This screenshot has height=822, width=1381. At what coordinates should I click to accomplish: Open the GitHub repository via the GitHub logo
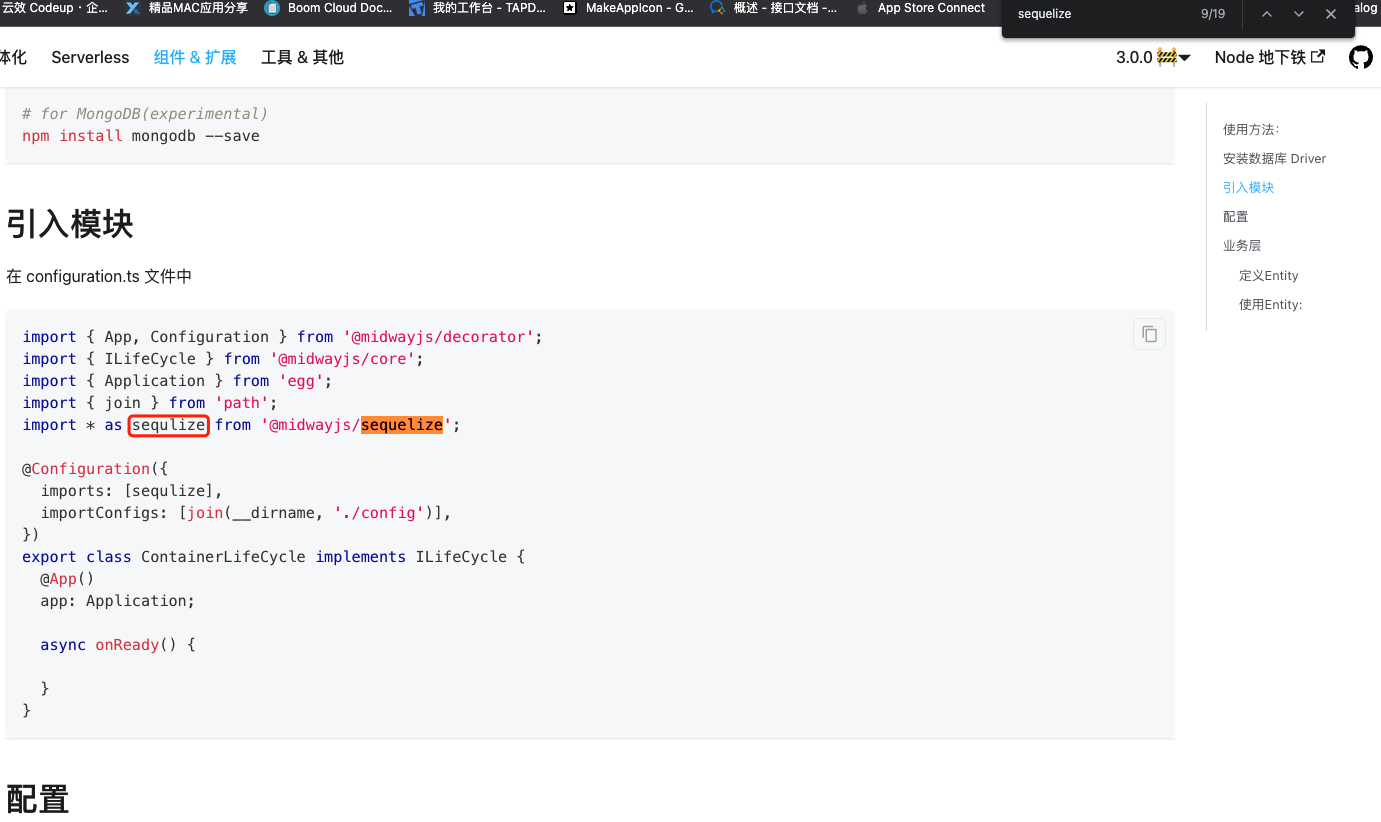(x=1360, y=57)
